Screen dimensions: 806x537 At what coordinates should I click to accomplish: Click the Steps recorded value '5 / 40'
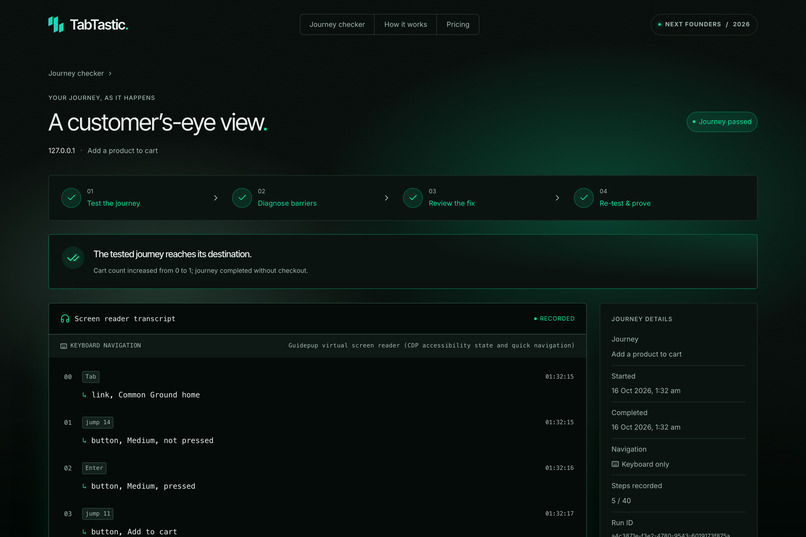621,501
